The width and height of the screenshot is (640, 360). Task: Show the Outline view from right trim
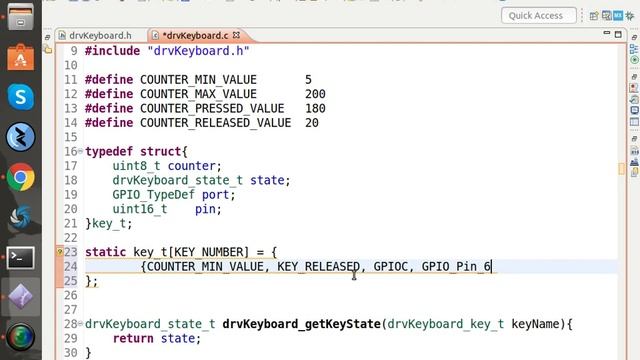(x=634, y=49)
